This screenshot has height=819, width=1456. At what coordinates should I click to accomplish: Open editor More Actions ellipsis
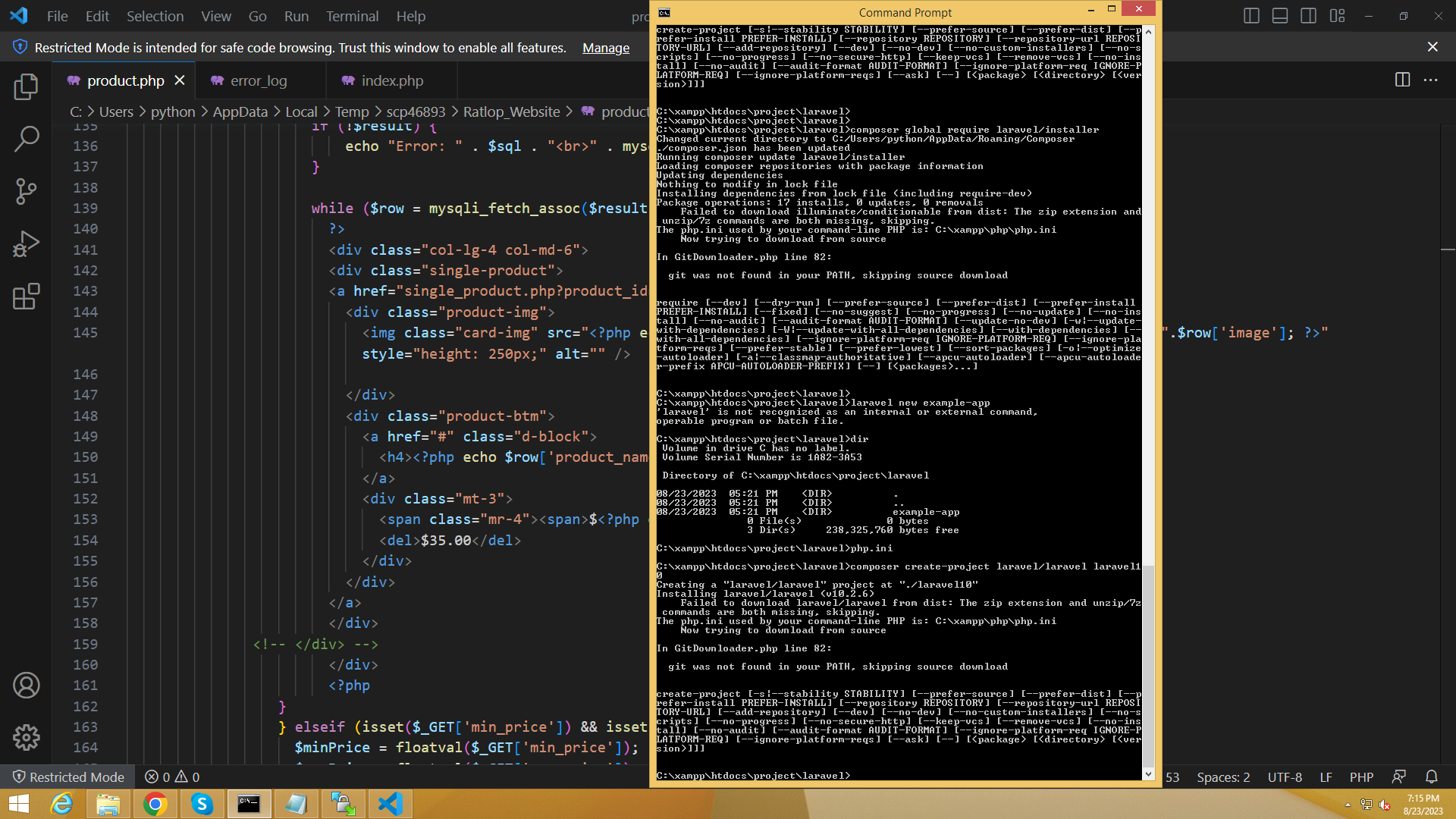[x=1431, y=80]
